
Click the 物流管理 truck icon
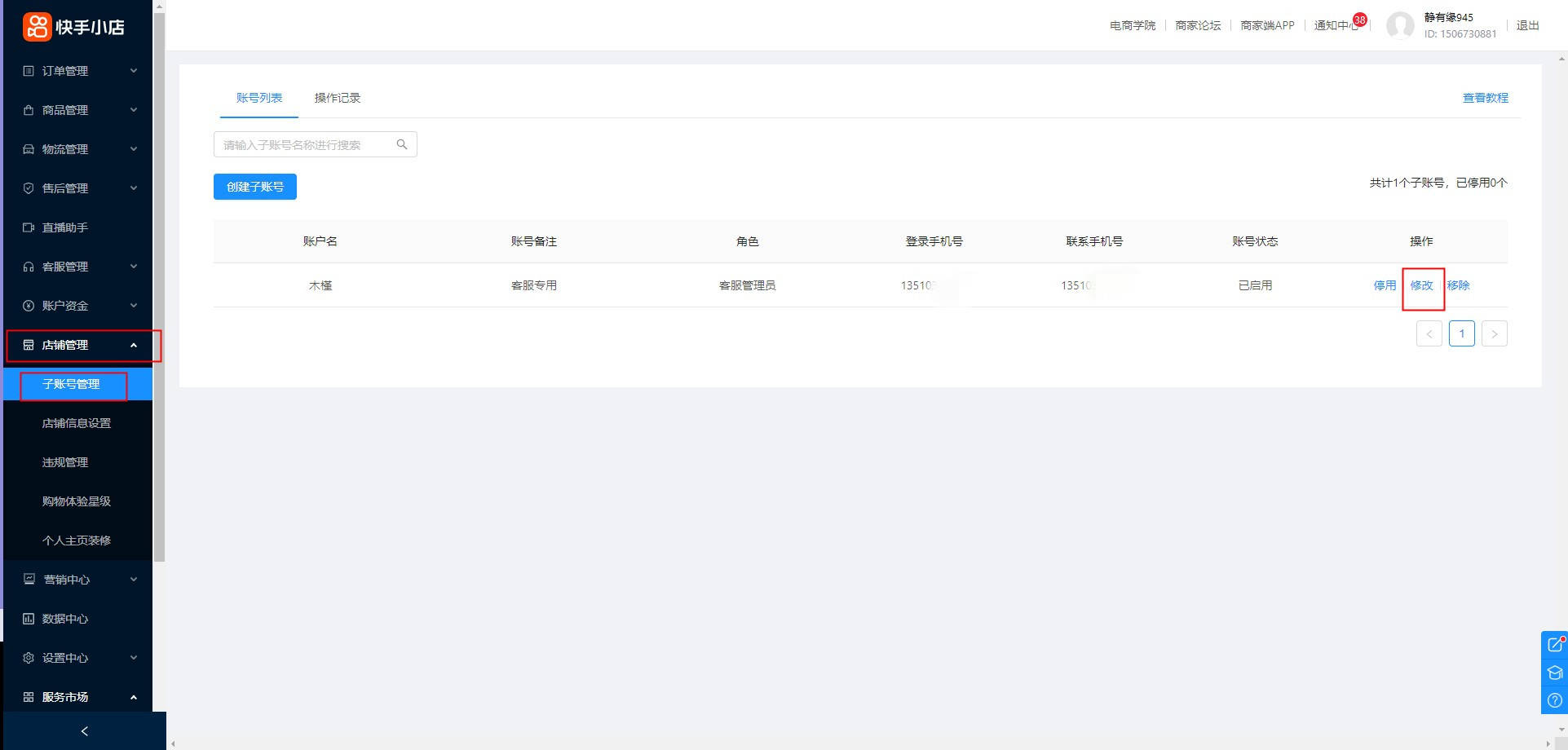(x=29, y=148)
